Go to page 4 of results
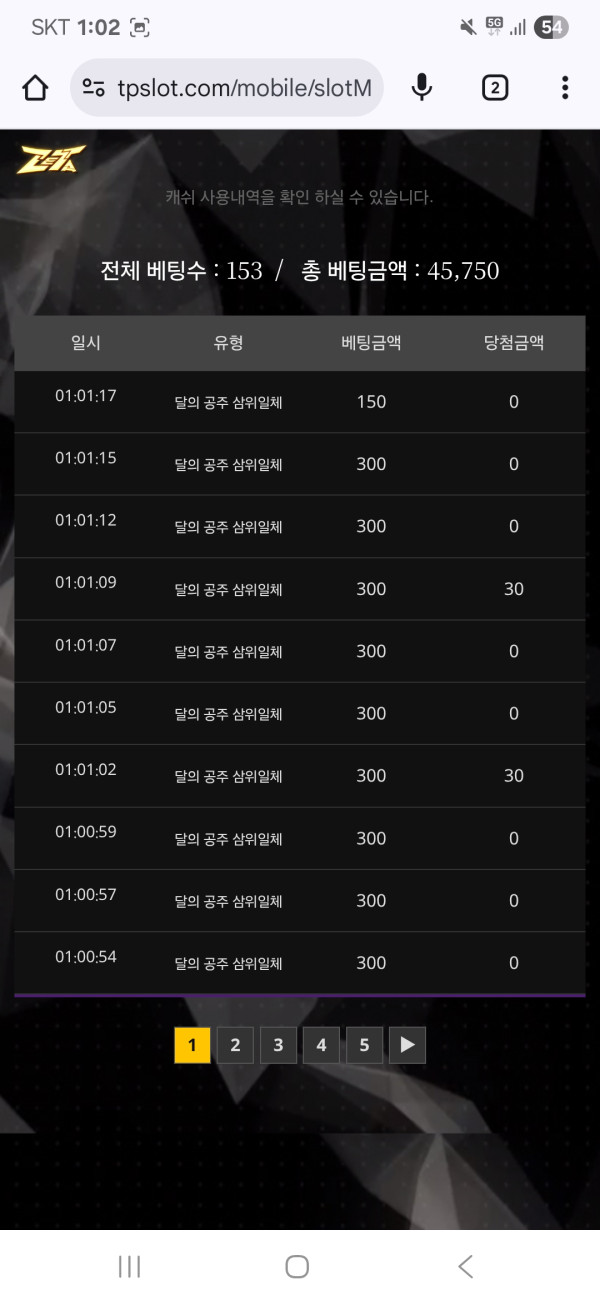This screenshot has height=1300, width=600. (x=321, y=1045)
